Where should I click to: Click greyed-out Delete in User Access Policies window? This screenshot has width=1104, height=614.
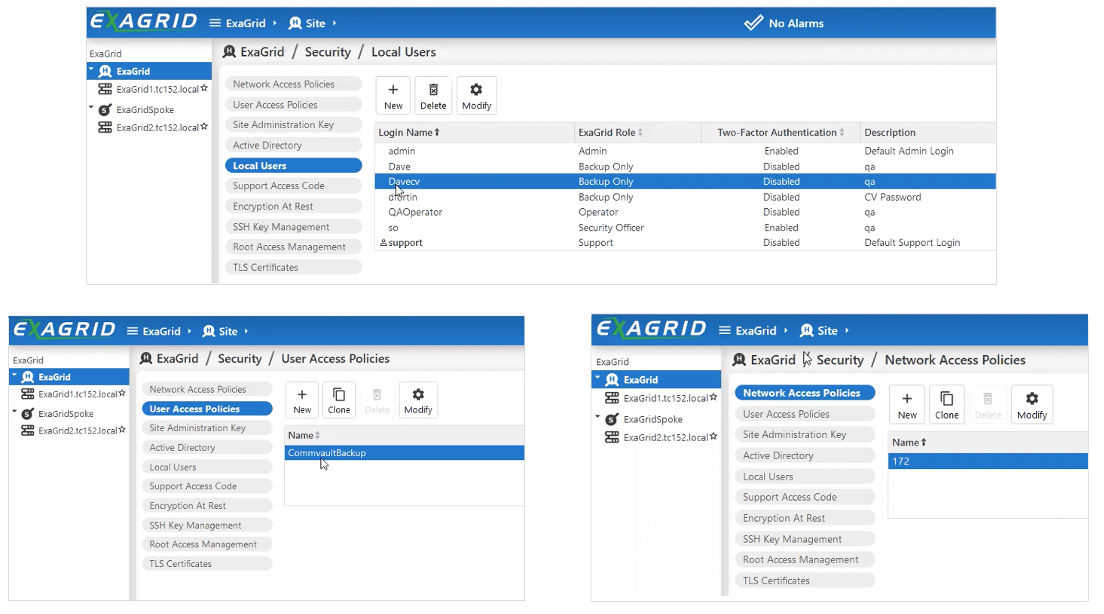[377, 400]
